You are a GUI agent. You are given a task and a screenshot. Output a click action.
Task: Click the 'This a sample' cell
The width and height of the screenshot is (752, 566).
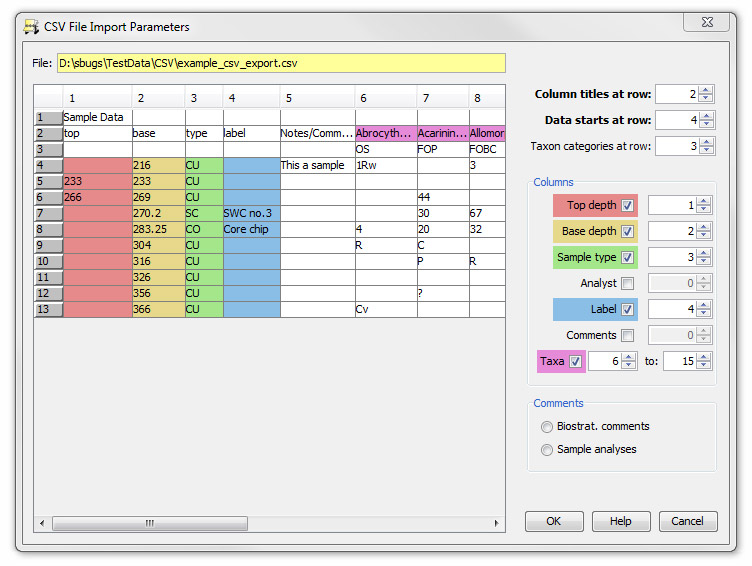click(x=317, y=165)
